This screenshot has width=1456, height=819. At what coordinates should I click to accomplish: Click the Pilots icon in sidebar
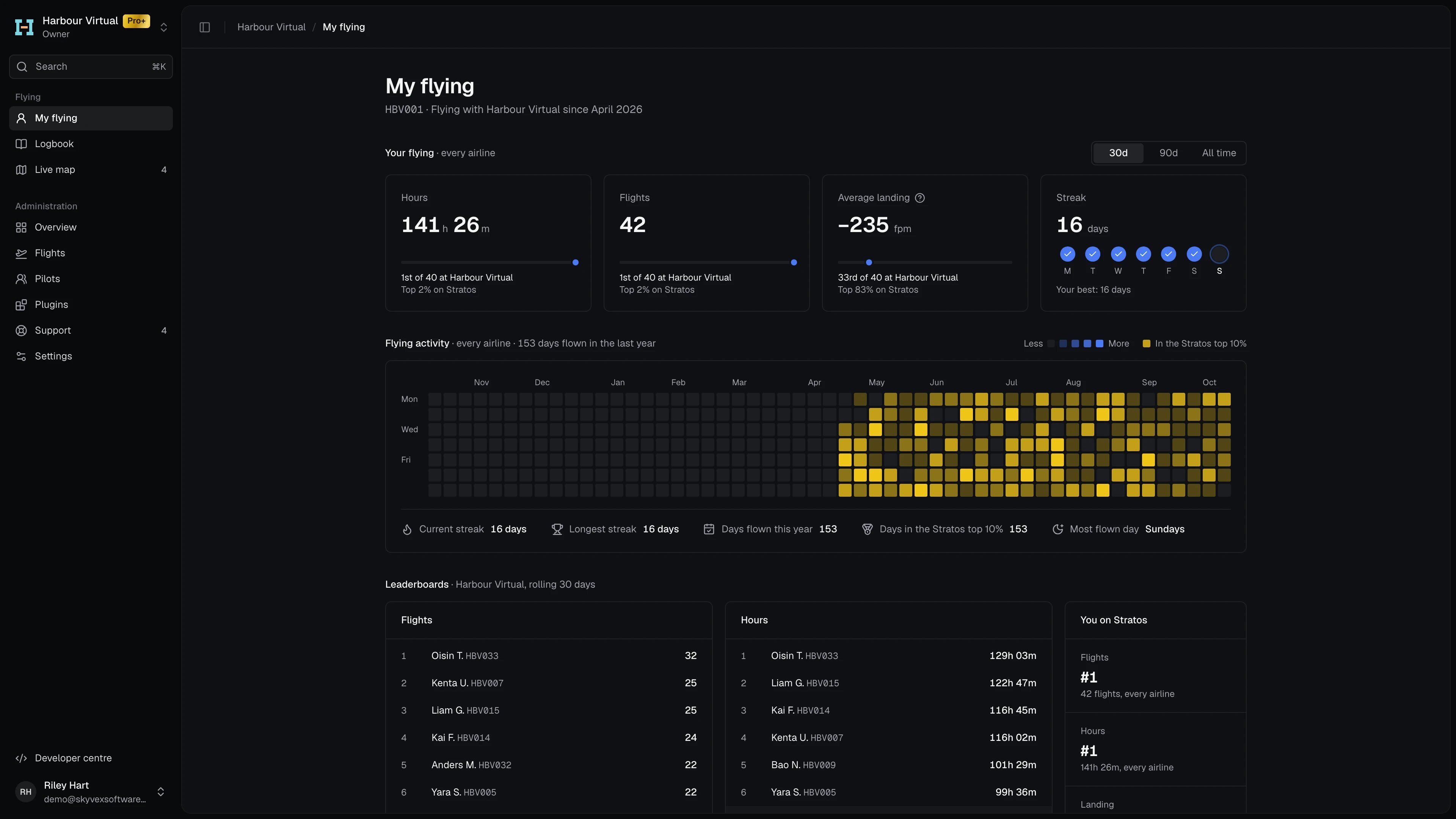click(x=22, y=279)
